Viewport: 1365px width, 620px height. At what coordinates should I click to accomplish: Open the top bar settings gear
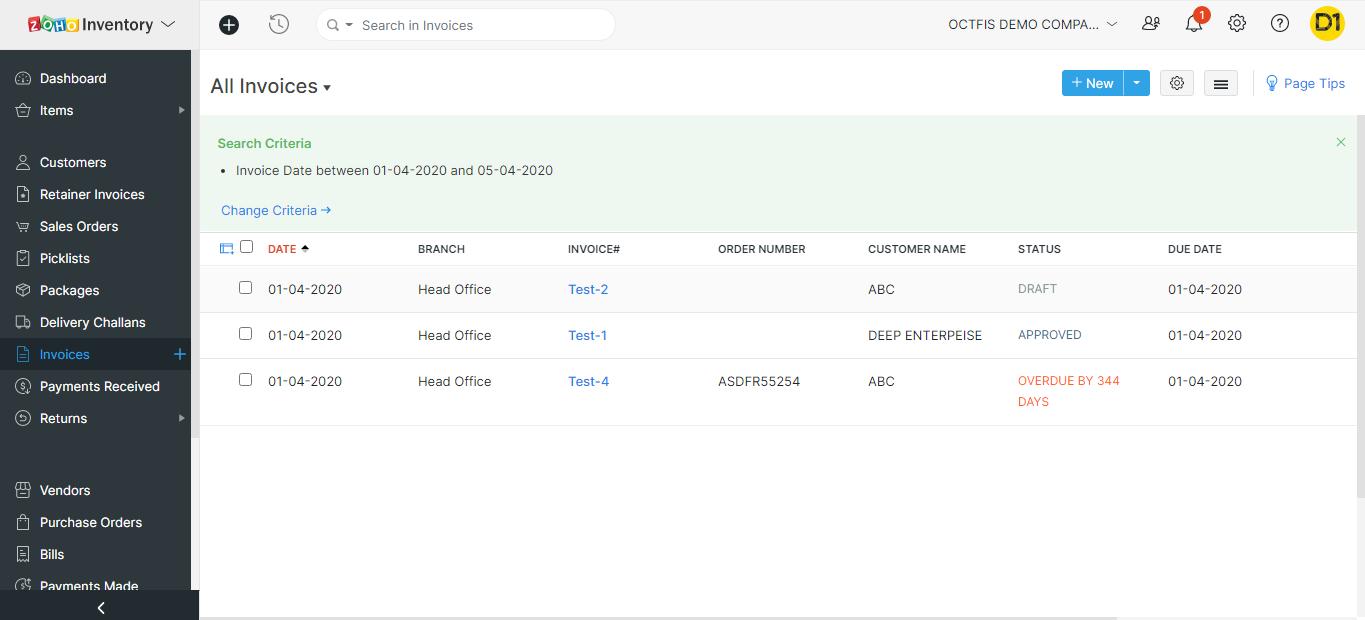tap(1237, 24)
